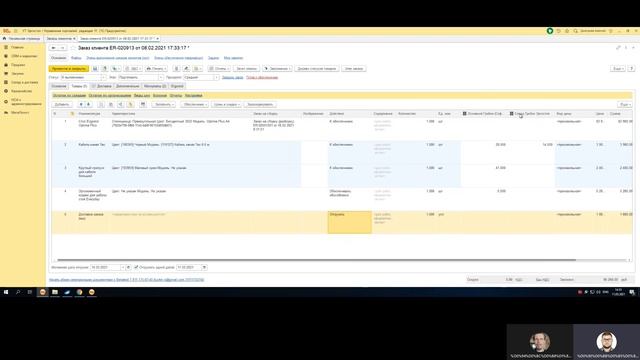Click the post document icon next to save
The height and width of the screenshot is (360, 640).
104,69
